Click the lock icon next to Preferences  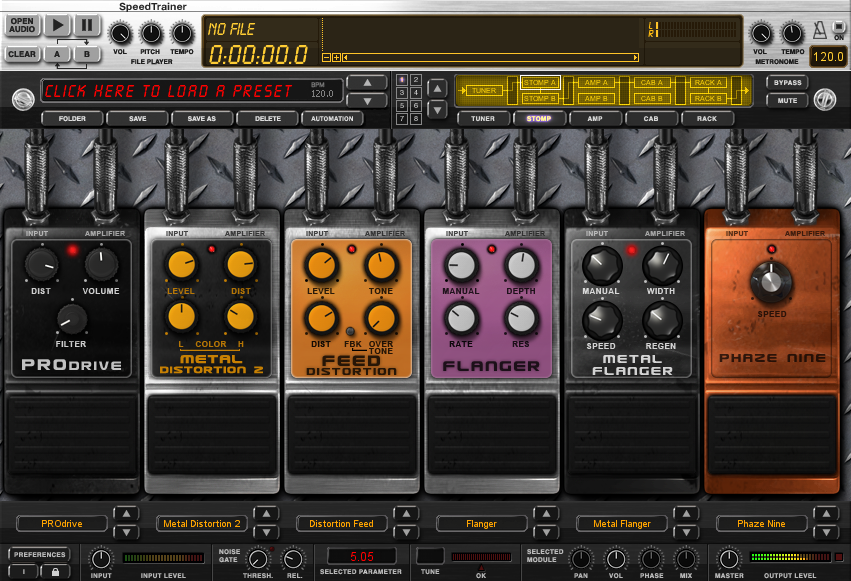coord(55,570)
